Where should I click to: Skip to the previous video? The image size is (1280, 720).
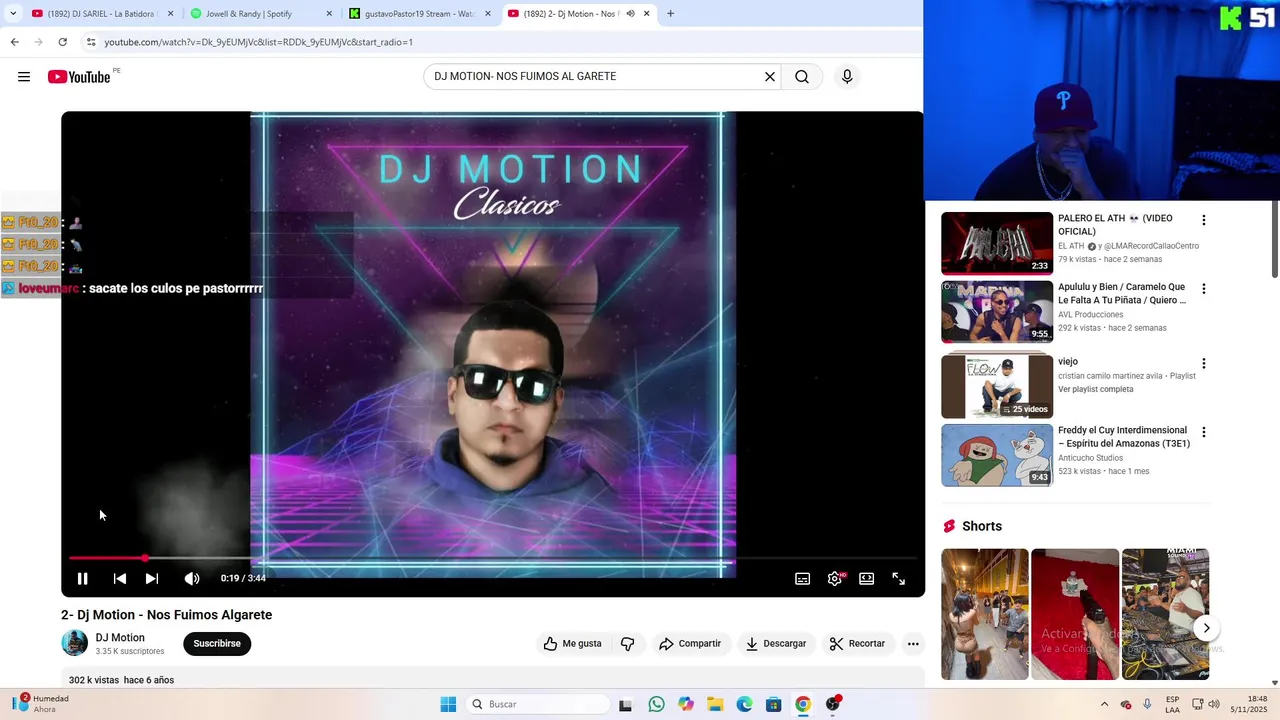coord(119,578)
